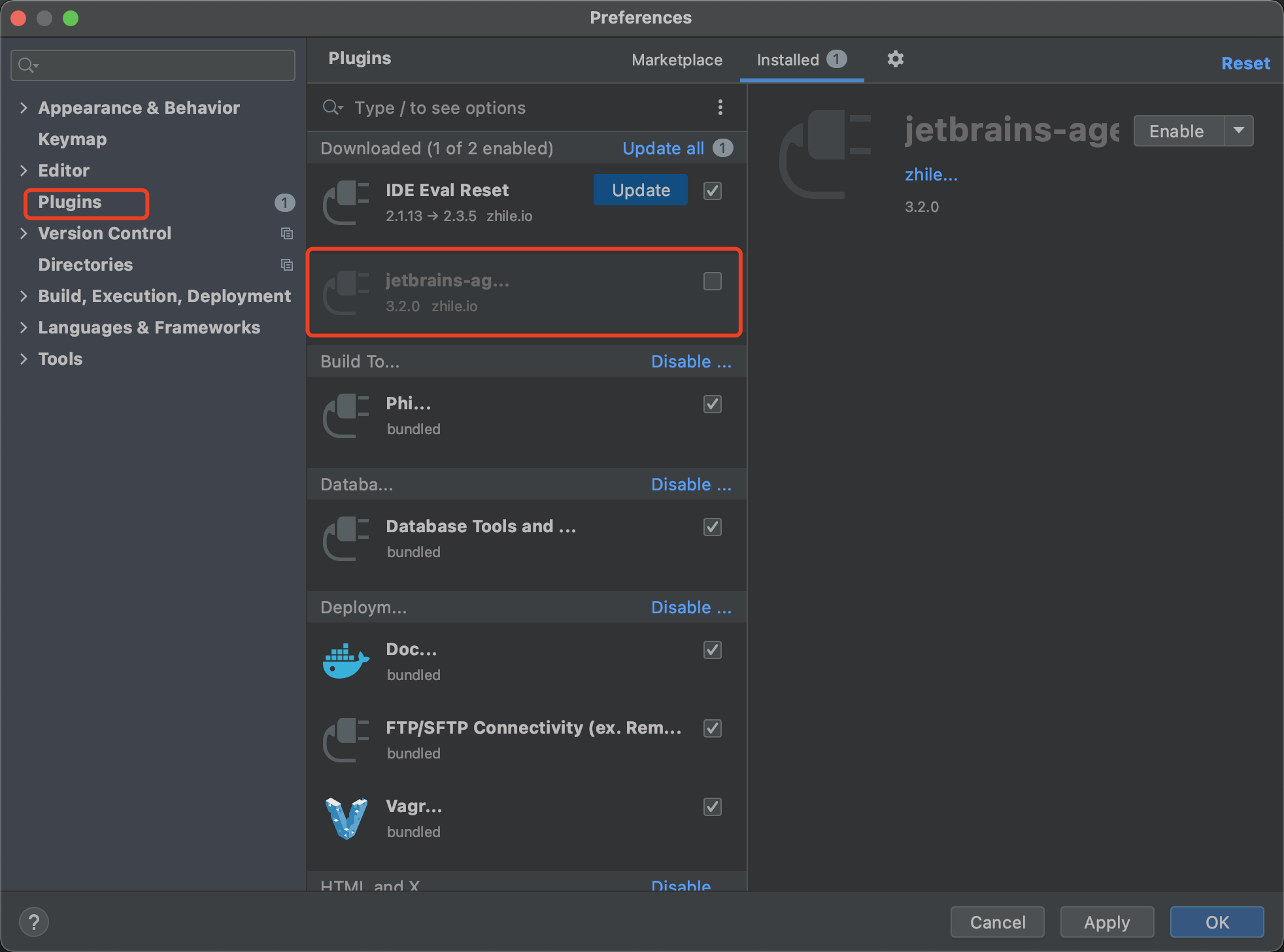Click Disable link for HTML and XML group
The height and width of the screenshot is (952, 1284).
(681, 885)
